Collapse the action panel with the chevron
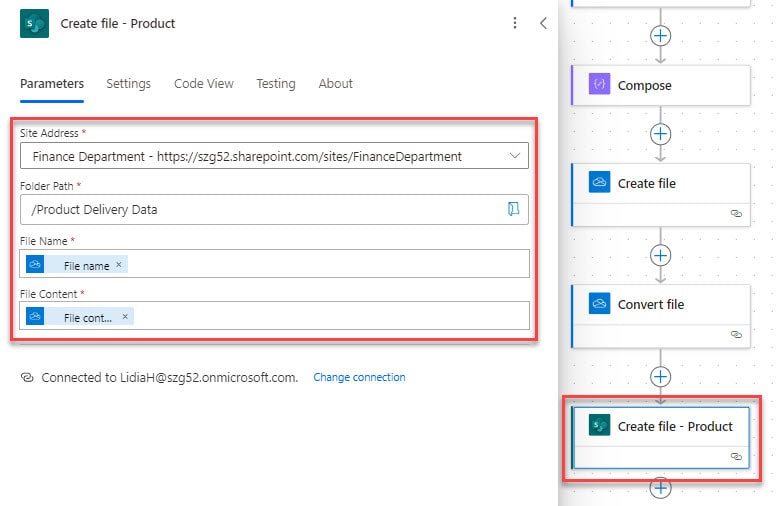Image resolution: width=780 pixels, height=506 pixels. click(543, 23)
